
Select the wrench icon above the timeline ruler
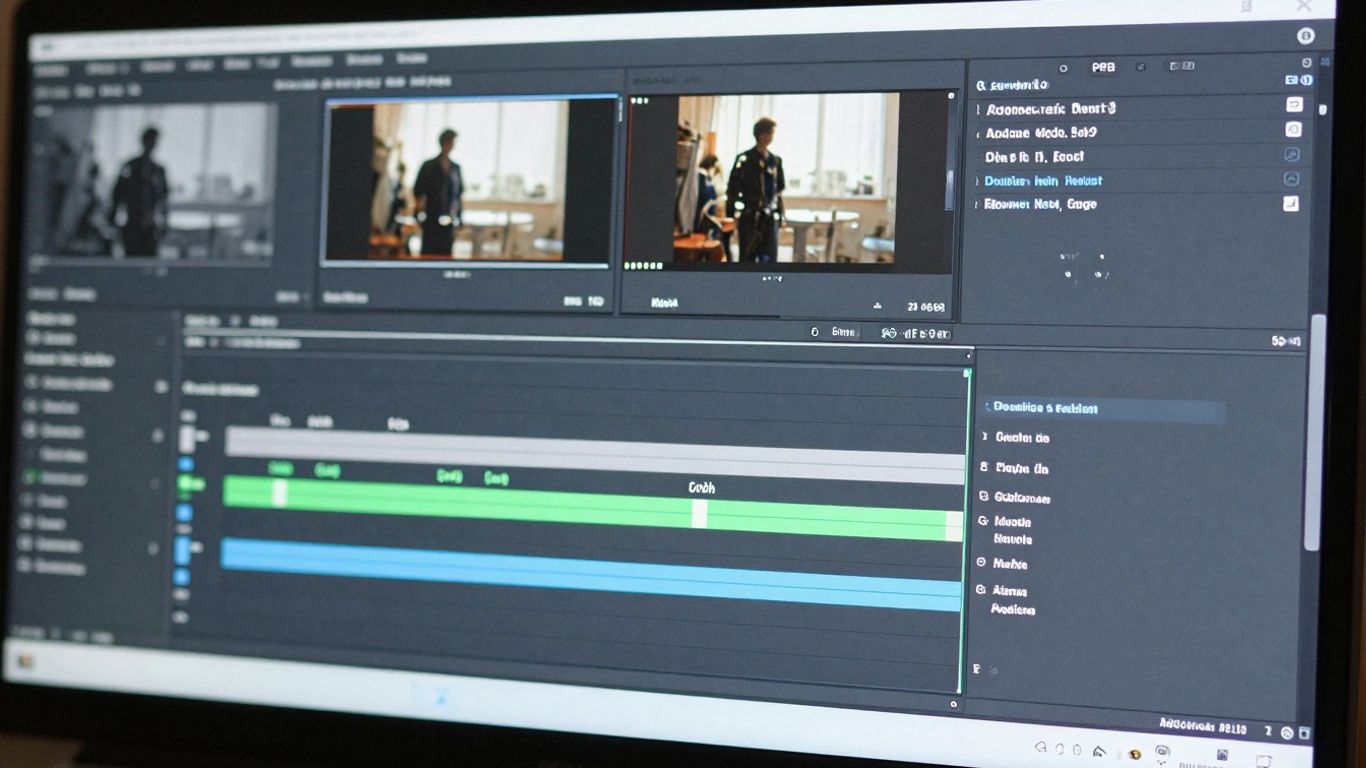[814, 332]
